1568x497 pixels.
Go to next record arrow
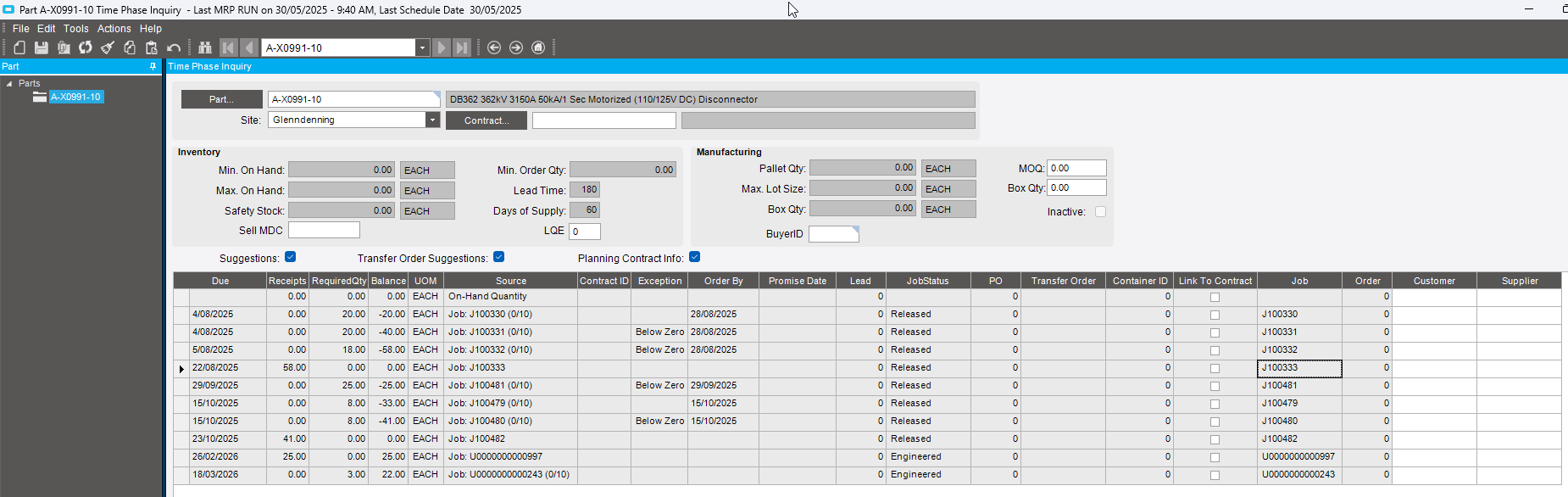click(441, 47)
